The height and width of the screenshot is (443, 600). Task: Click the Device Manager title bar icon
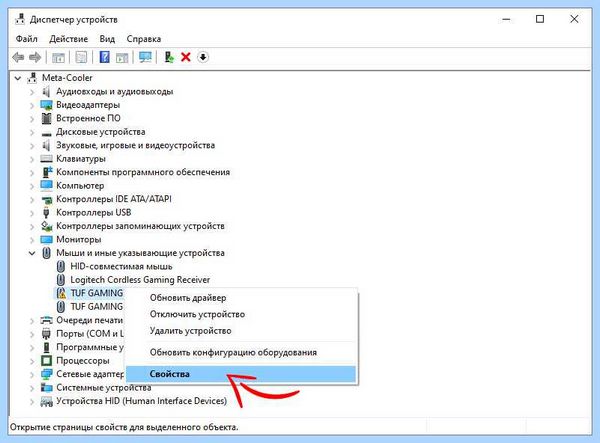[20, 20]
